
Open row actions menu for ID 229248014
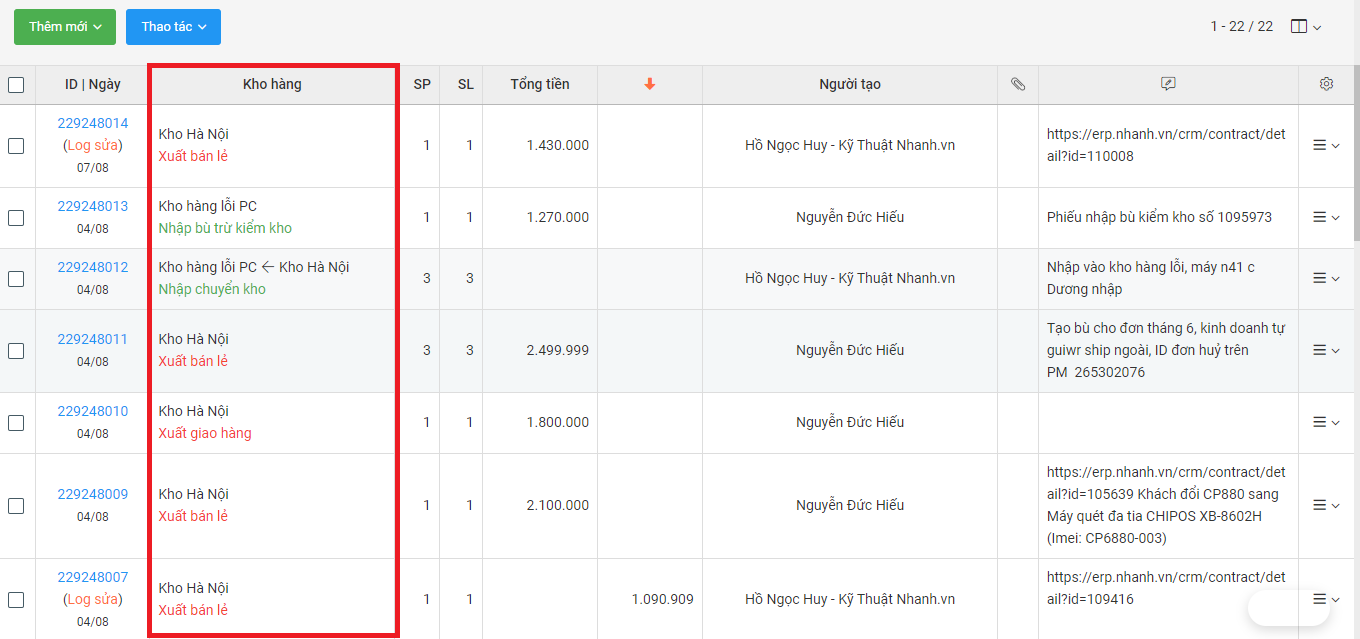[1326, 146]
